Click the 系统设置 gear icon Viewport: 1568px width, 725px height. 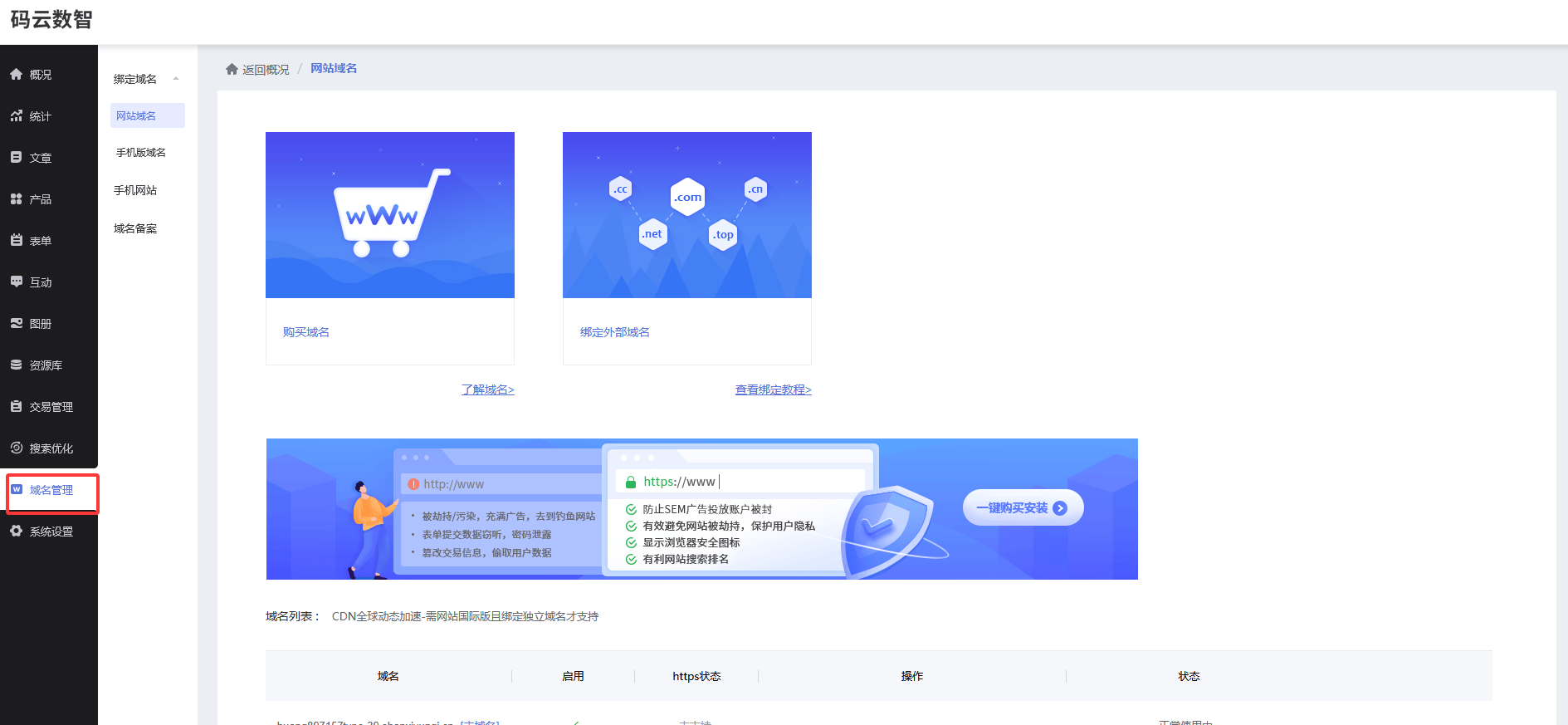(16, 532)
